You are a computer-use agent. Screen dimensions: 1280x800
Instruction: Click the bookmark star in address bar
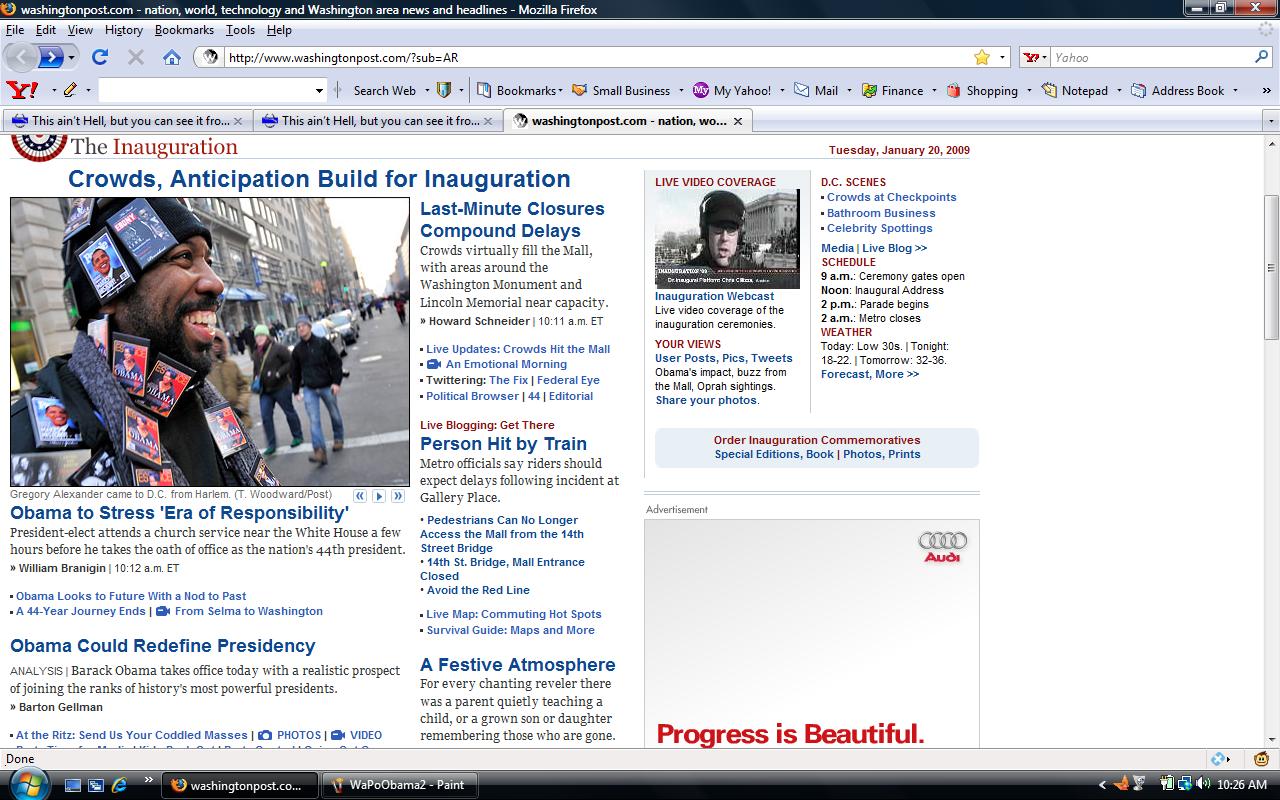[x=982, y=57]
